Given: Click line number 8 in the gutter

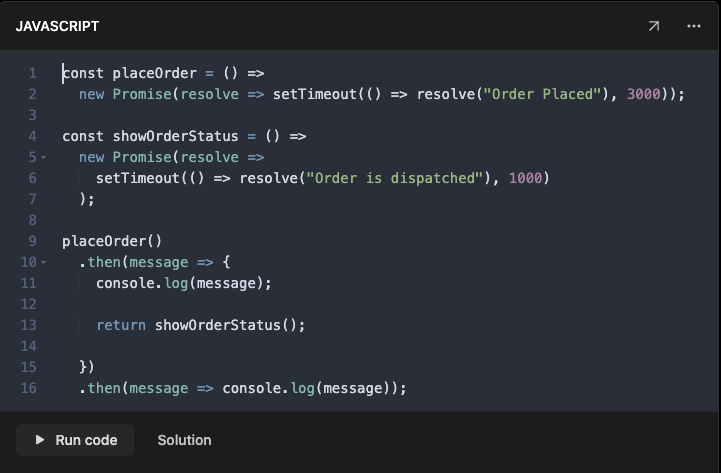Looking at the screenshot, I should click(x=32, y=220).
